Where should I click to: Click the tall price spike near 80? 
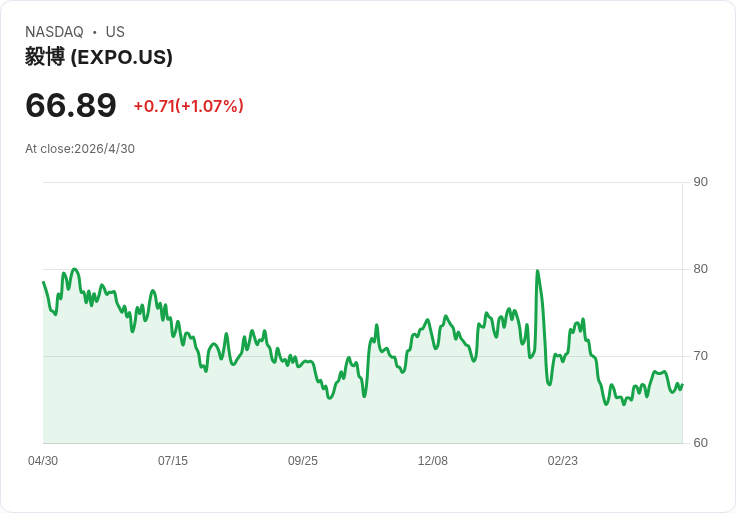tap(537, 271)
